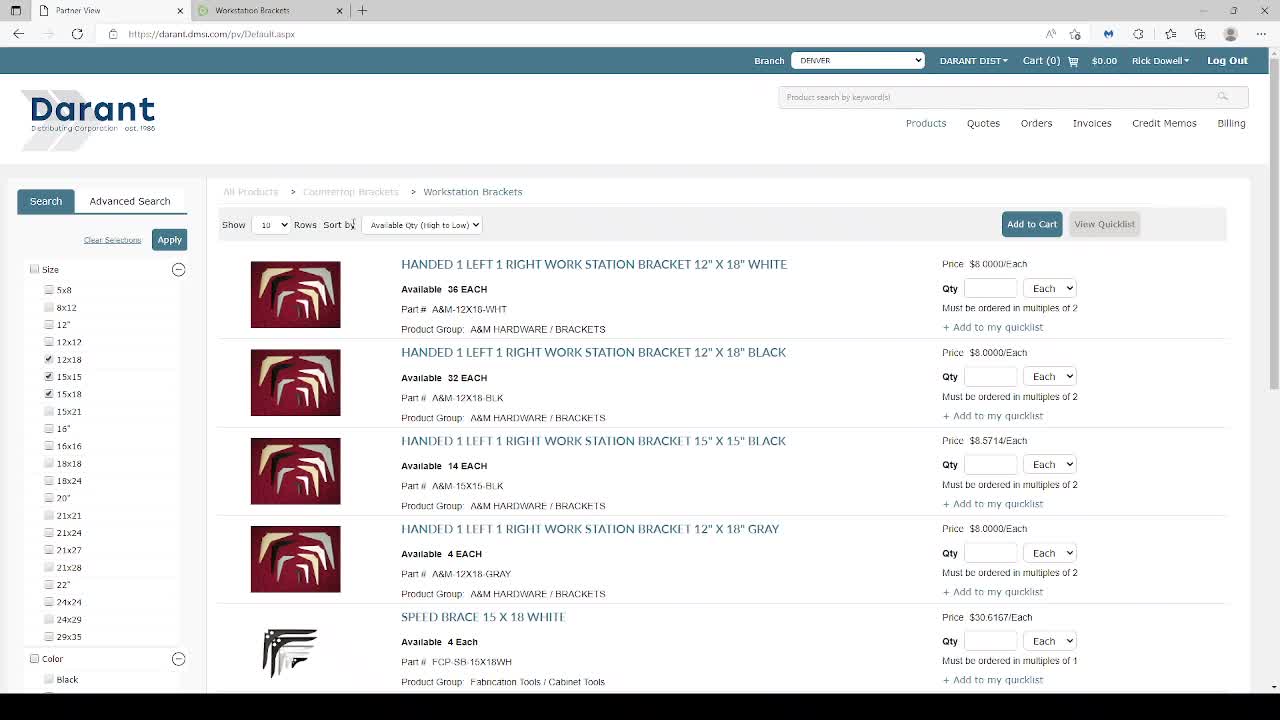Add 12x18 GRAY bracket to my quicklist
The image size is (1280, 720).
(x=993, y=592)
